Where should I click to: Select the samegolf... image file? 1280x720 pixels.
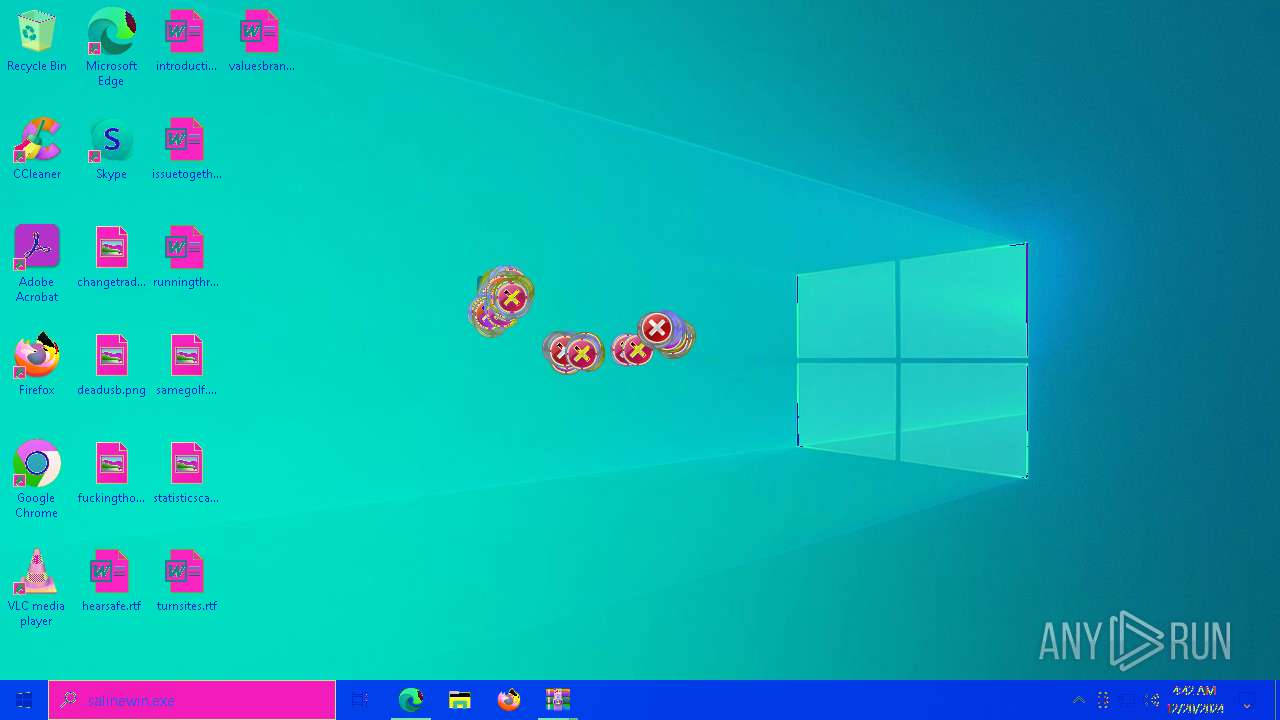point(186,366)
